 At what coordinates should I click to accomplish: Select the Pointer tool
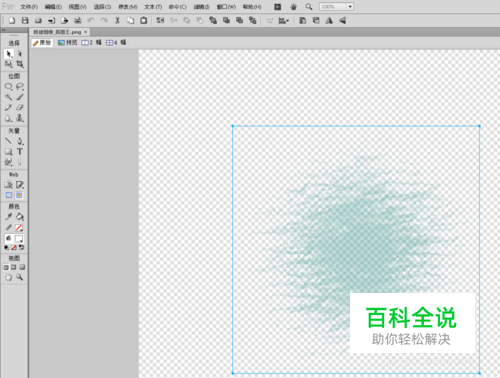[x=9, y=54]
